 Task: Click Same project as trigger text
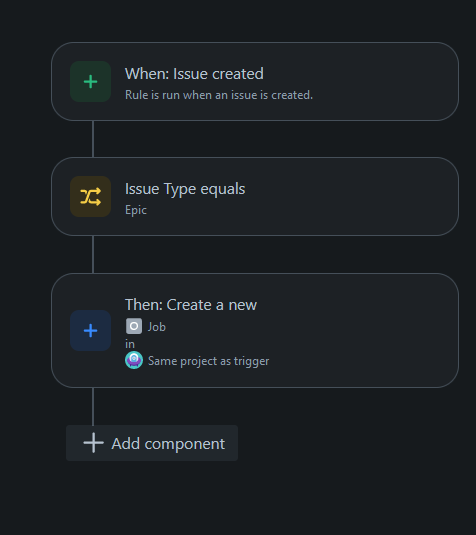208,361
